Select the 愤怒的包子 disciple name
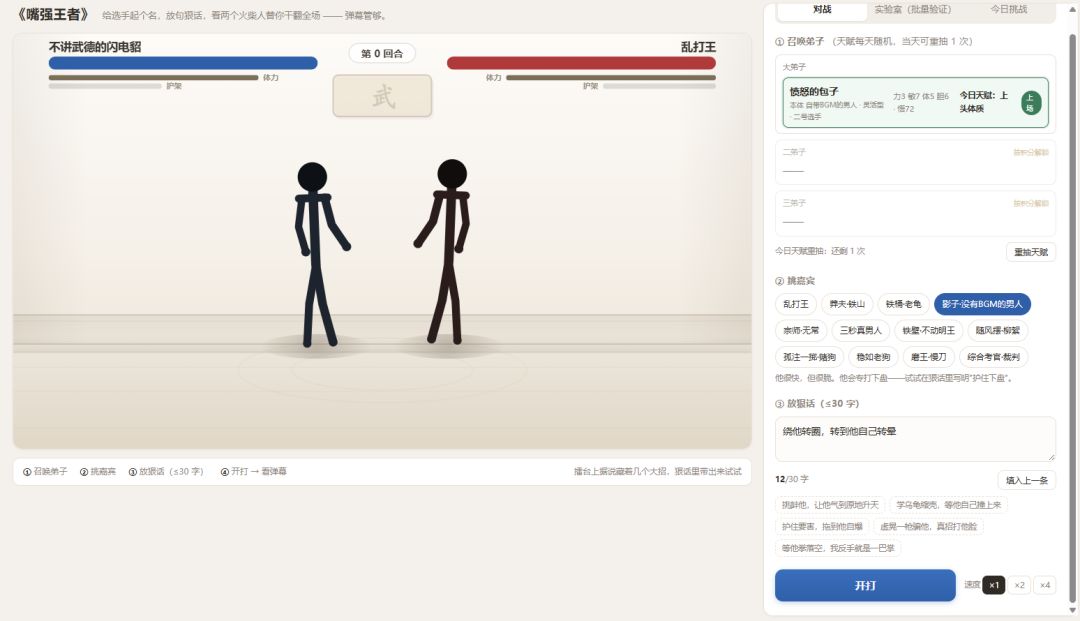Viewport: 1080px width, 621px height. click(813, 92)
